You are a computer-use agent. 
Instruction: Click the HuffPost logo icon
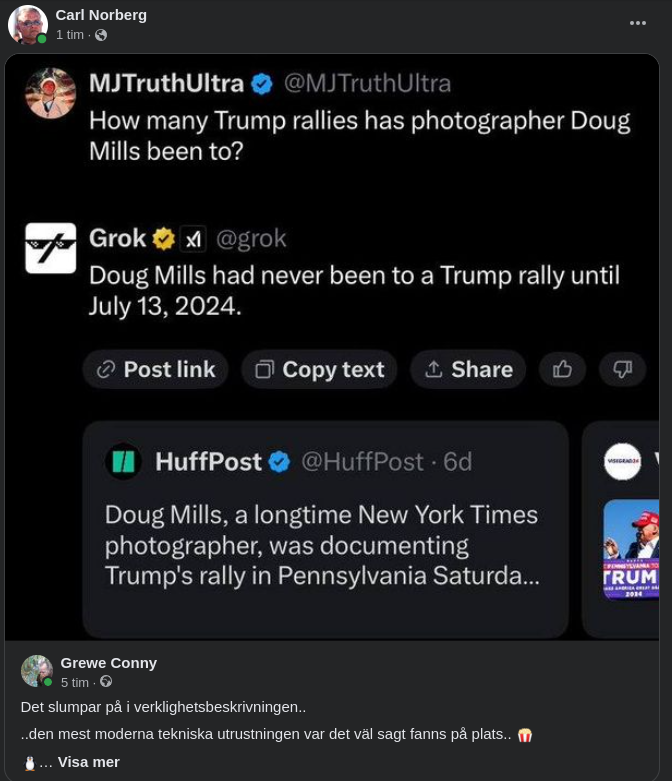tap(124, 461)
